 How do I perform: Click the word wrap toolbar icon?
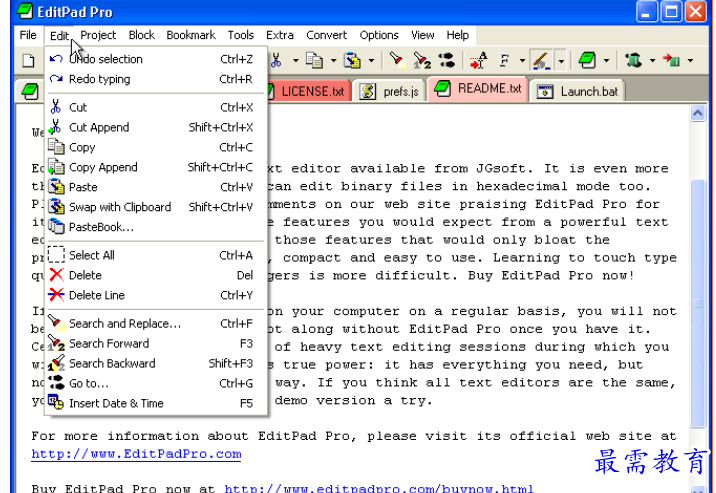[x=479, y=60]
